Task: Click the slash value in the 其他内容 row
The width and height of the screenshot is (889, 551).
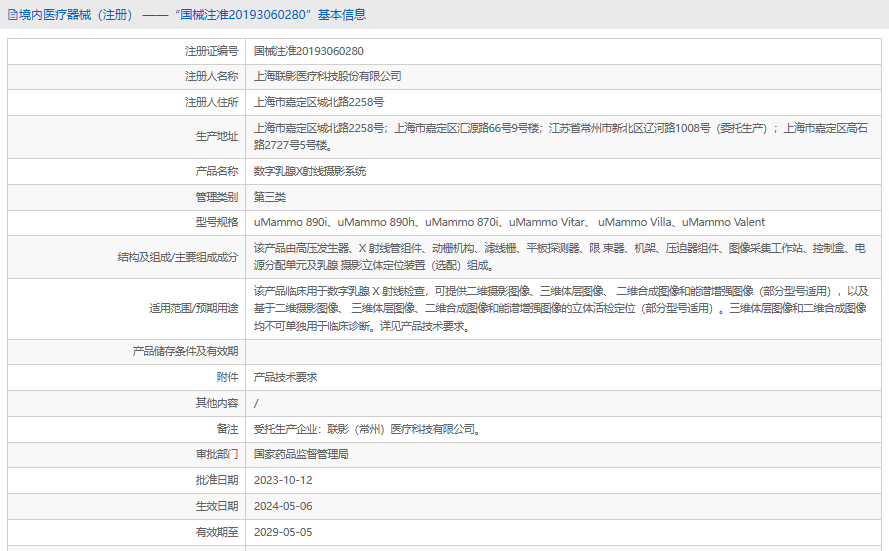Action: pos(256,404)
